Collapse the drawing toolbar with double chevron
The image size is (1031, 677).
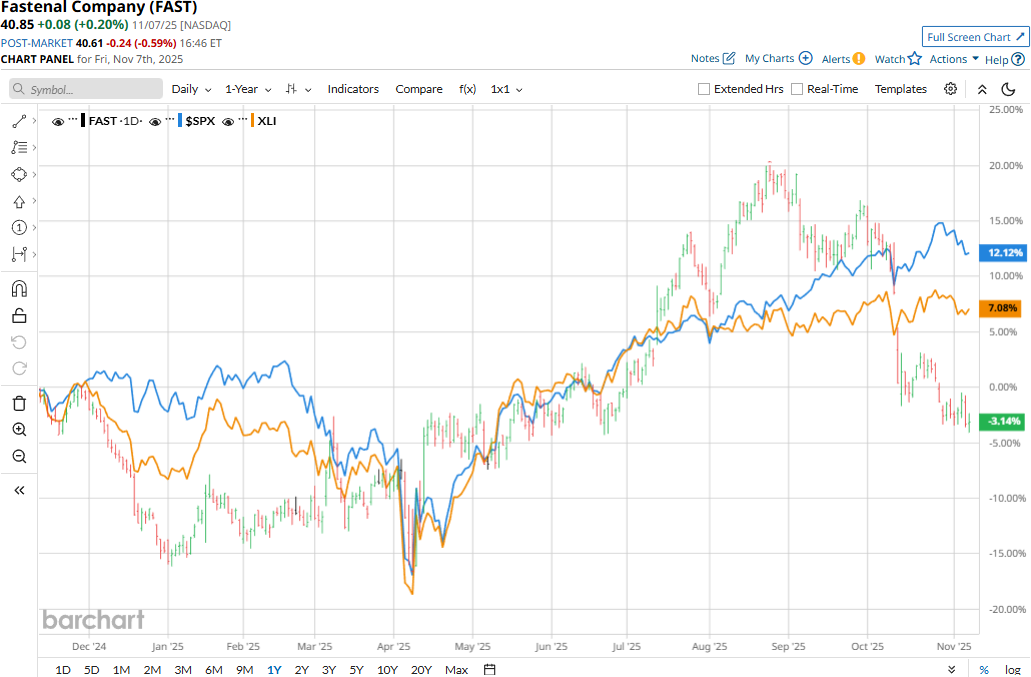click(19, 490)
